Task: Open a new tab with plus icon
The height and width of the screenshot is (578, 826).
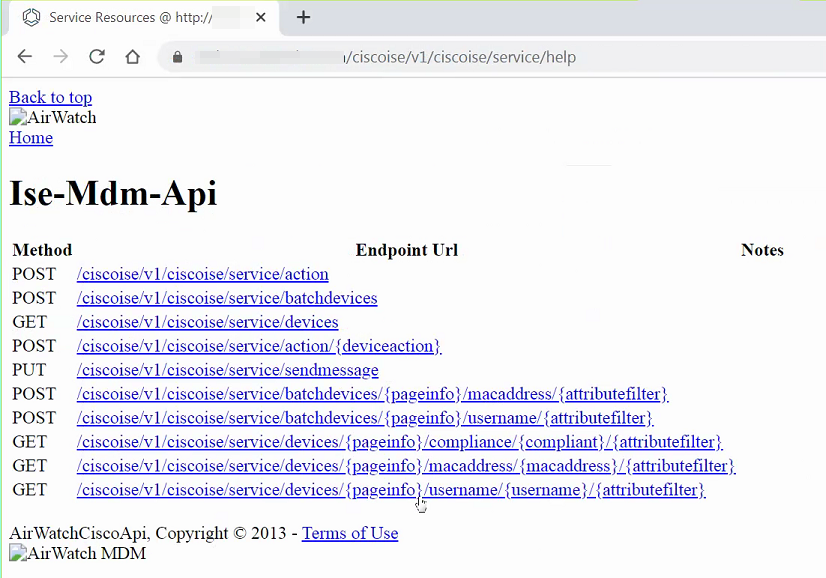Action: tap(304, 17)
